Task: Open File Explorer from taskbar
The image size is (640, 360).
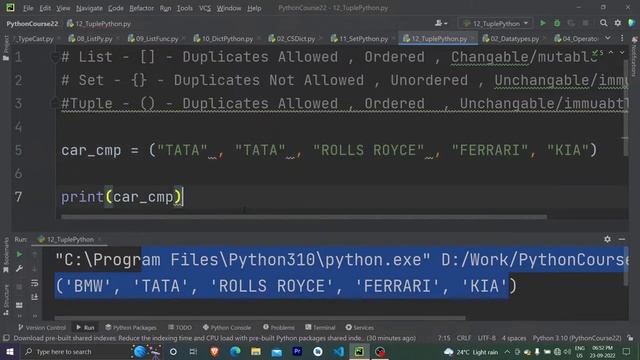Action: pyautogui.click(x=256, y=351)
